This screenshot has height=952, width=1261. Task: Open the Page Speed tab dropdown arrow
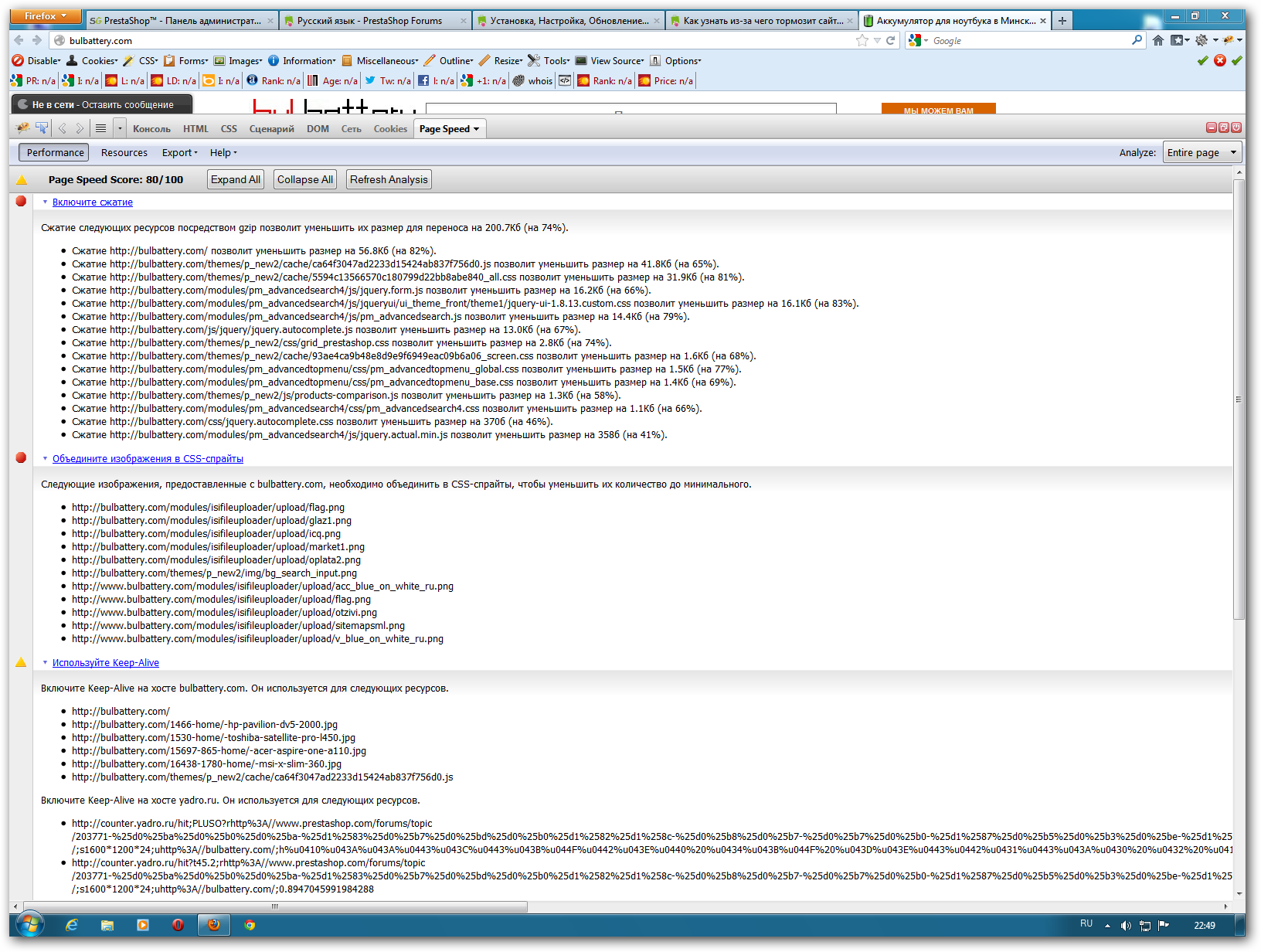point(477,129)
